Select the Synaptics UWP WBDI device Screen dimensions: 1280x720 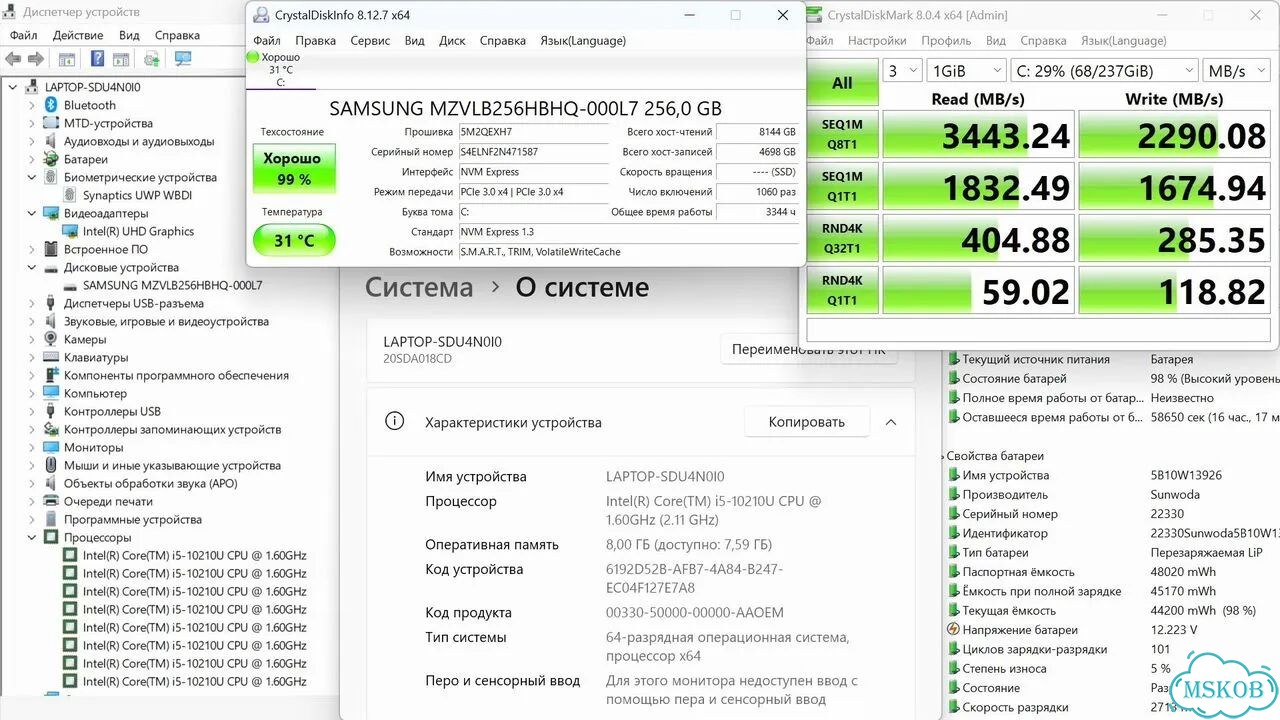[137, 195]
